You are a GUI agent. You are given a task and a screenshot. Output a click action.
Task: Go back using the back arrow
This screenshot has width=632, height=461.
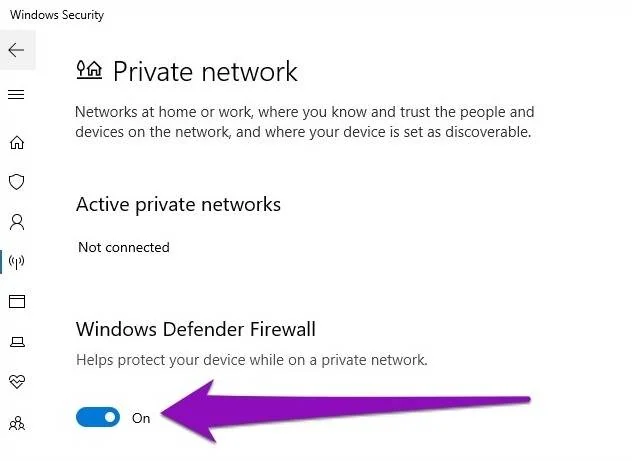[x=17, y=50]
